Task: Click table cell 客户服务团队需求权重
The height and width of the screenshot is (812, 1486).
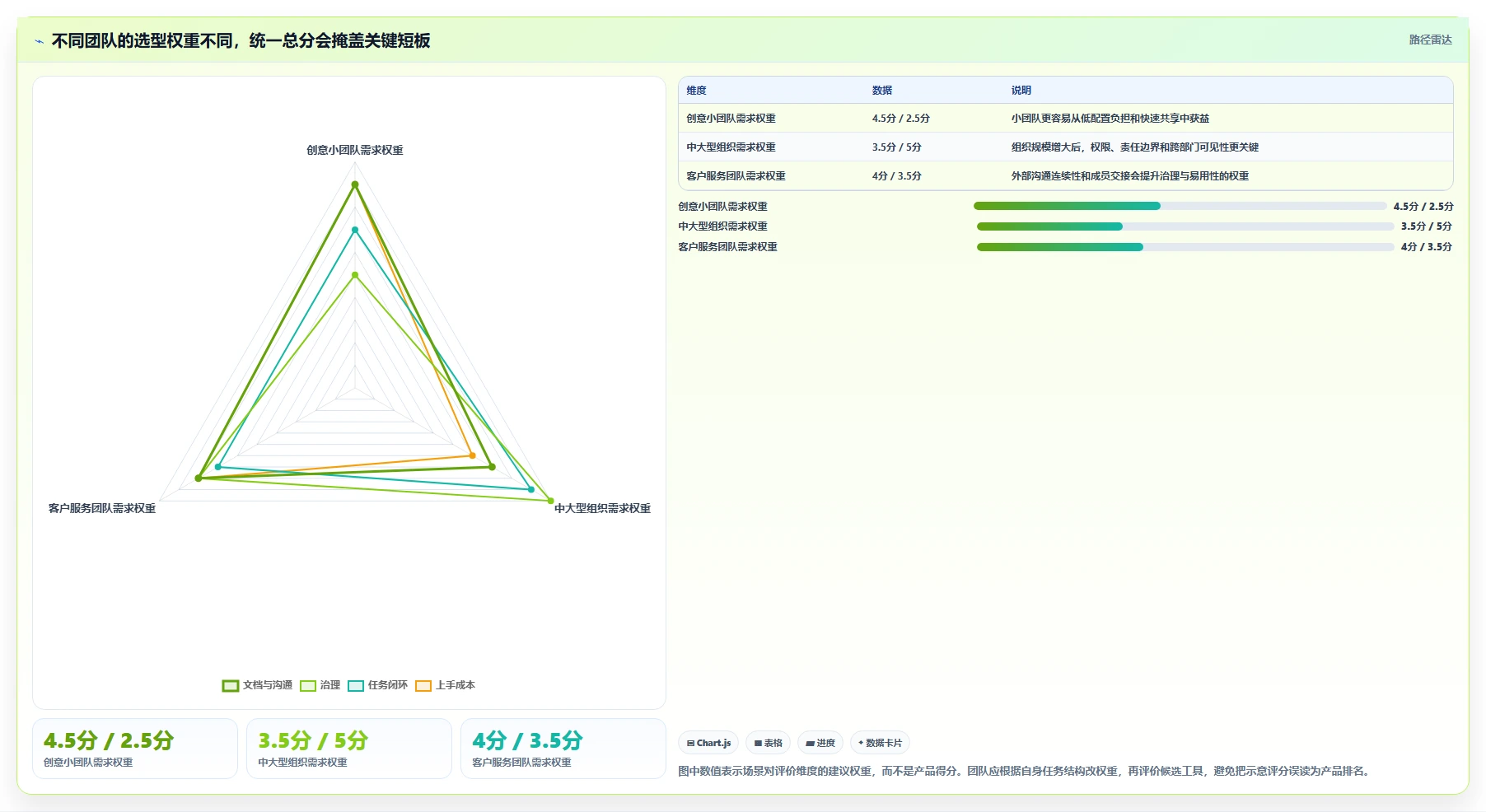Action: (736, 176)
